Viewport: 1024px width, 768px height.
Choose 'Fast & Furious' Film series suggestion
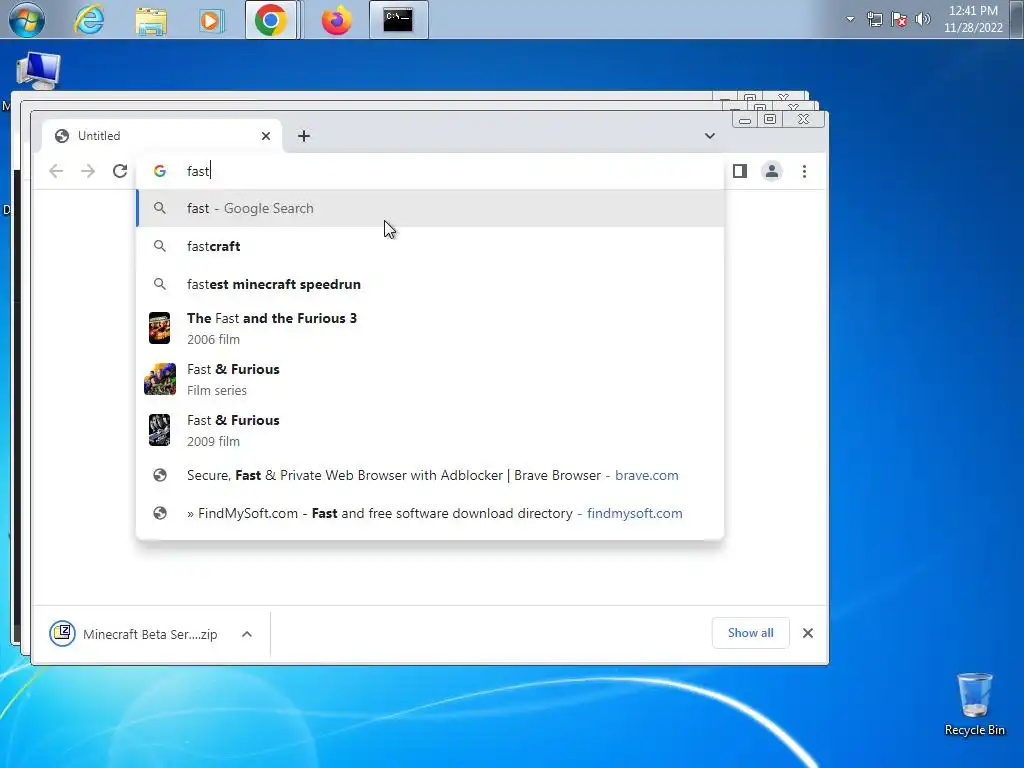pos(430,379)
